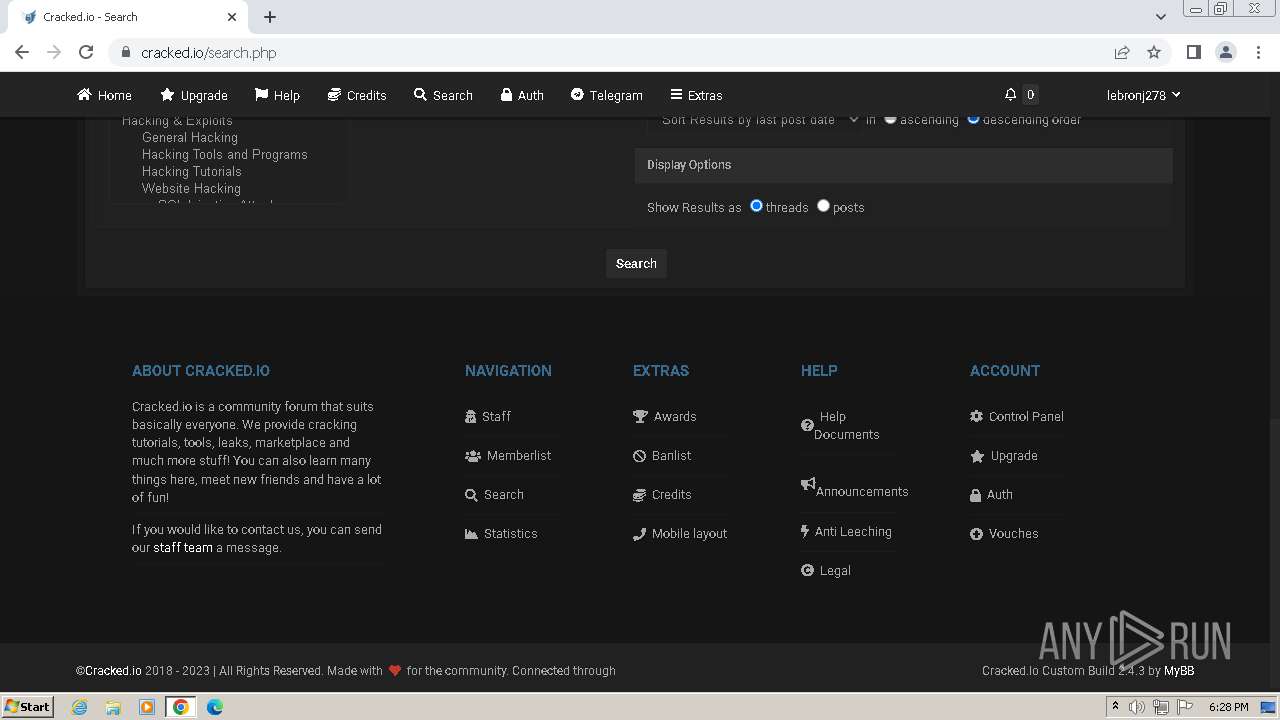Viewport: 1280px width, 720px height.
Task: Click the Cracked.io copyright link
Action: 113,670
